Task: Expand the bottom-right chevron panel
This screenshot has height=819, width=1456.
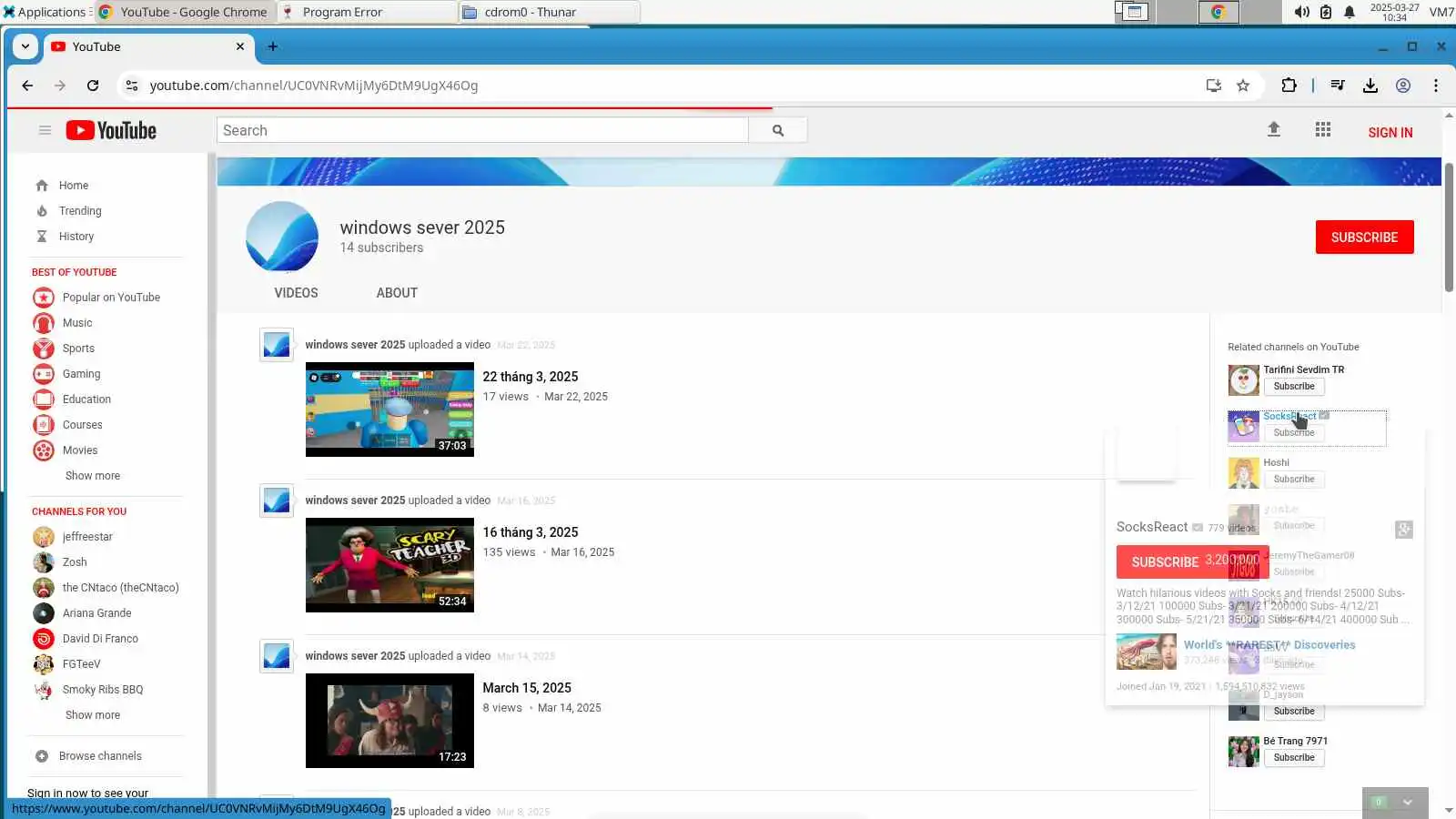Action: tap(1408, 802)
